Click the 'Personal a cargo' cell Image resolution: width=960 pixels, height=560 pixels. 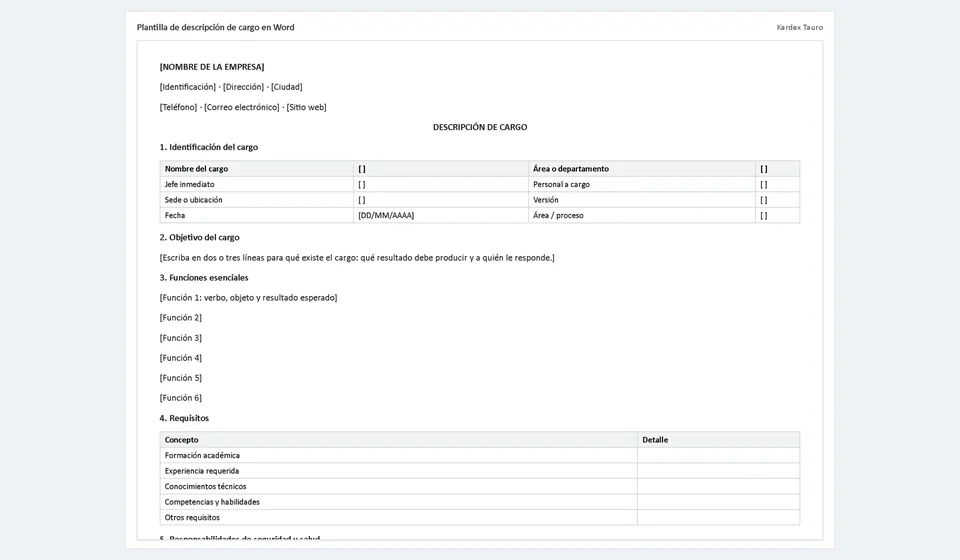[642, 184]
